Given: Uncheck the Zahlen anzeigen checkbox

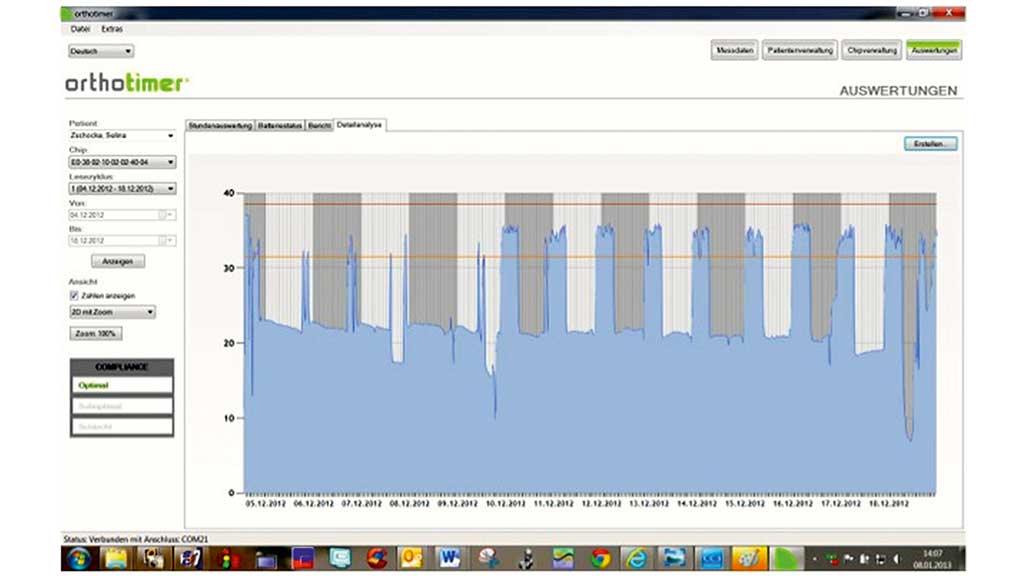Looking at the screenshot, I should [x=73, y=296].
